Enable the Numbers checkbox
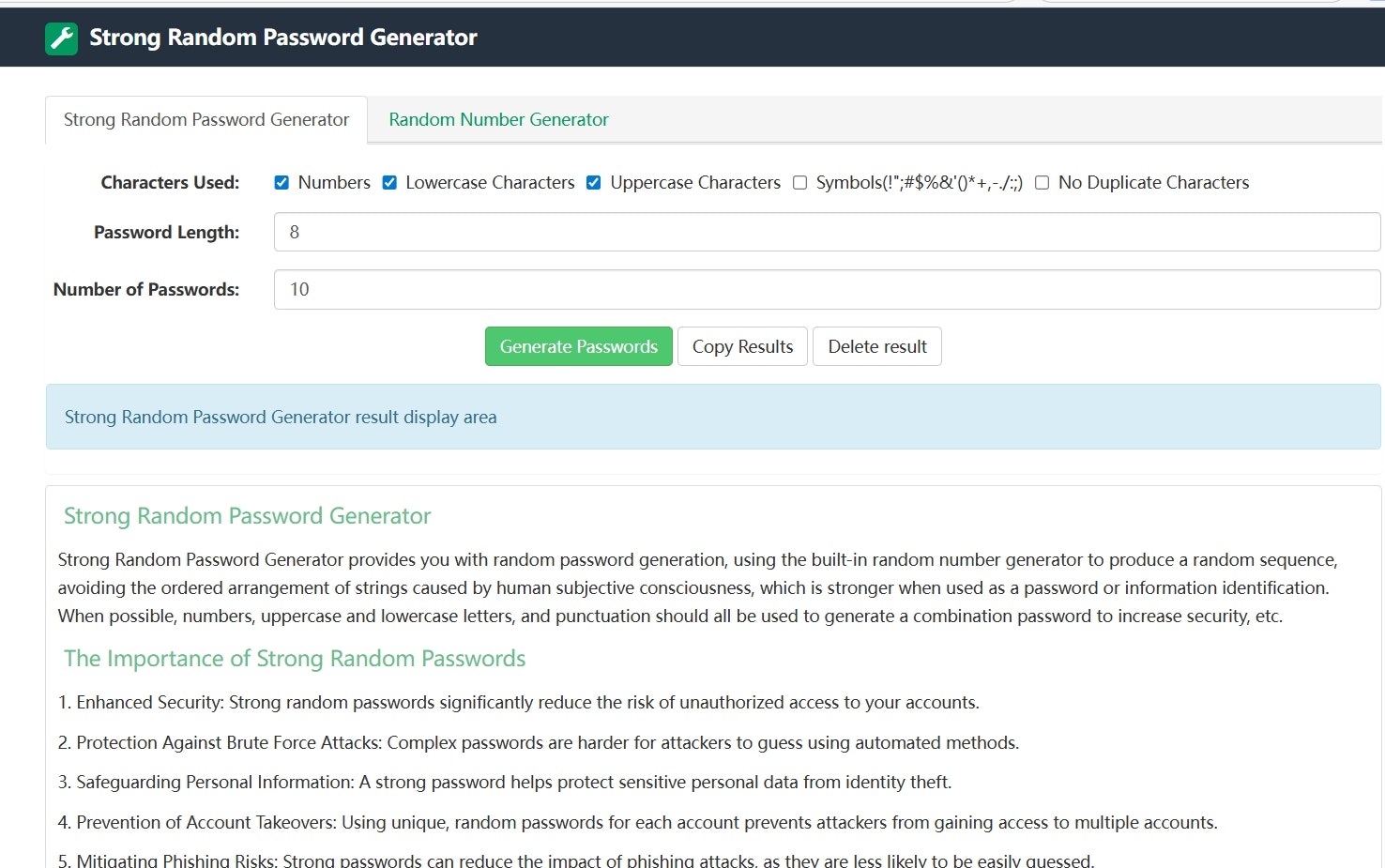 (x=282, y=182)
